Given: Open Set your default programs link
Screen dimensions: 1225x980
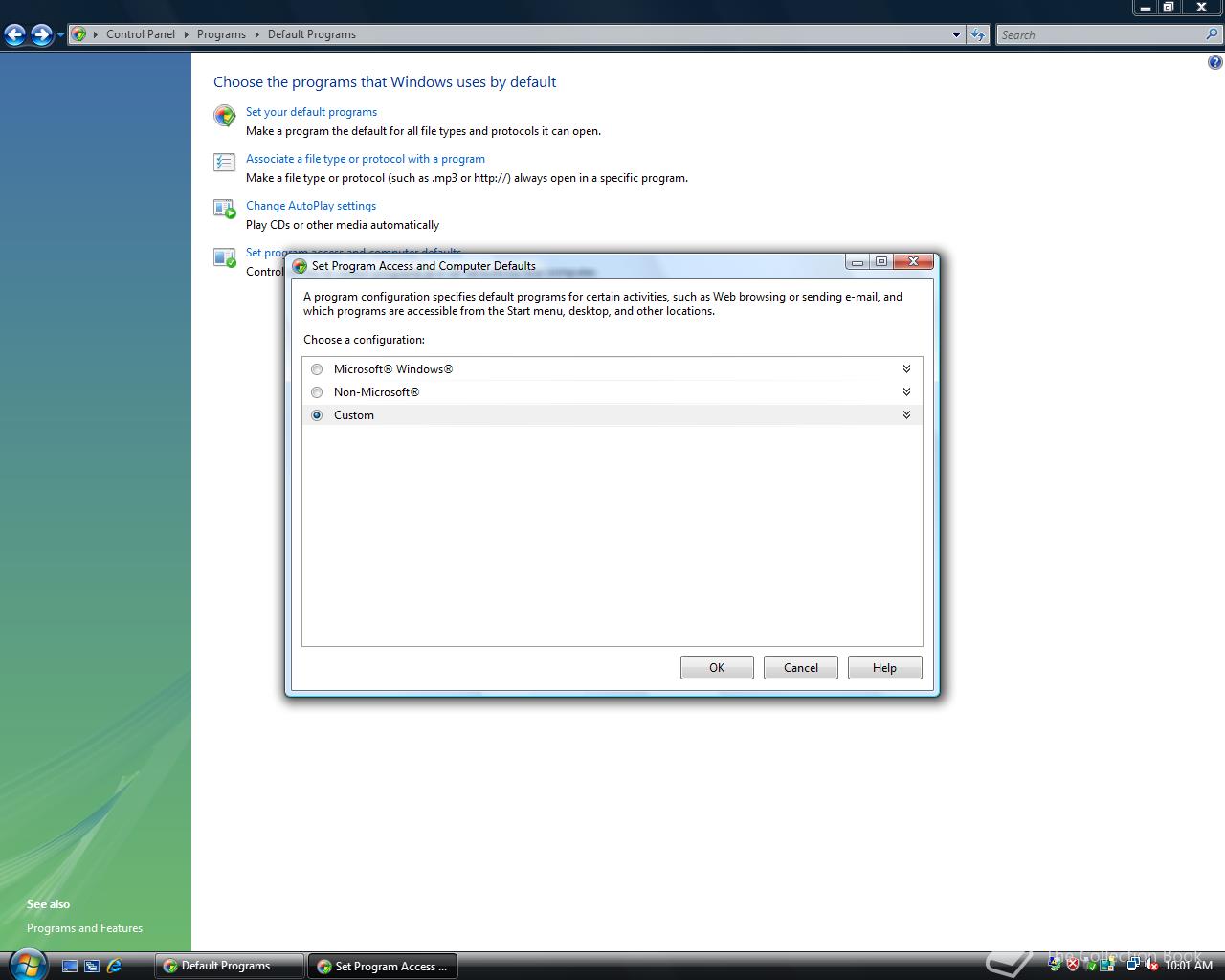Looking at the screenshot, I should coord(311,112).
